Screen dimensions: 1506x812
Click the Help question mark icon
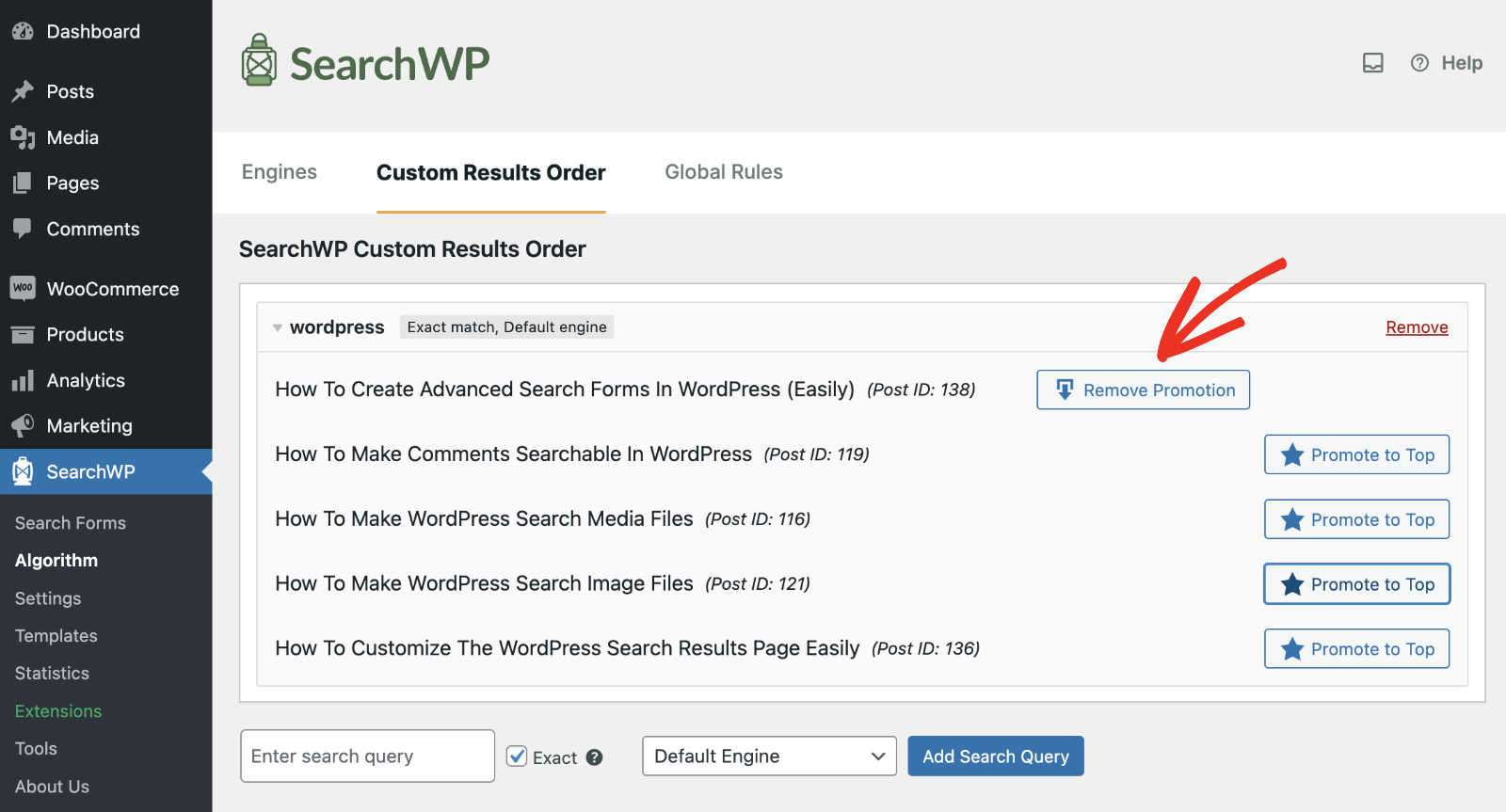1419,63
